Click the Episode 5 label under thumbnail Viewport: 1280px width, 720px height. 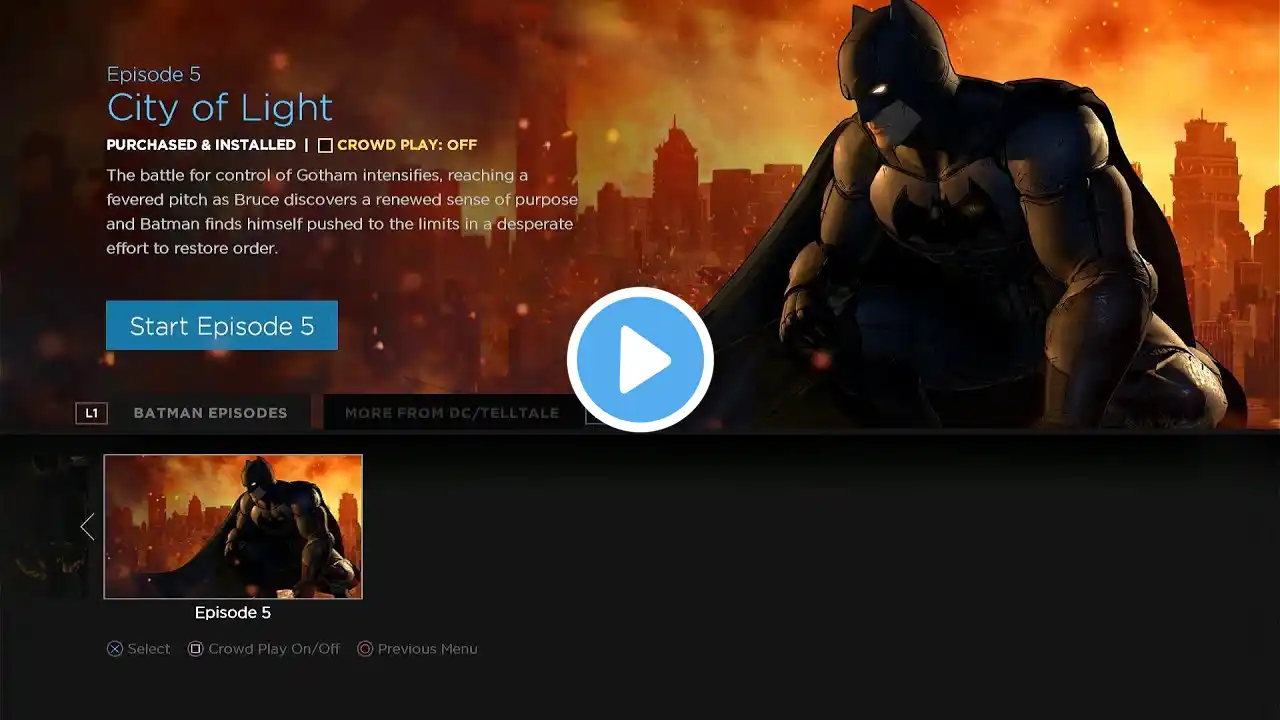[233, 612]
